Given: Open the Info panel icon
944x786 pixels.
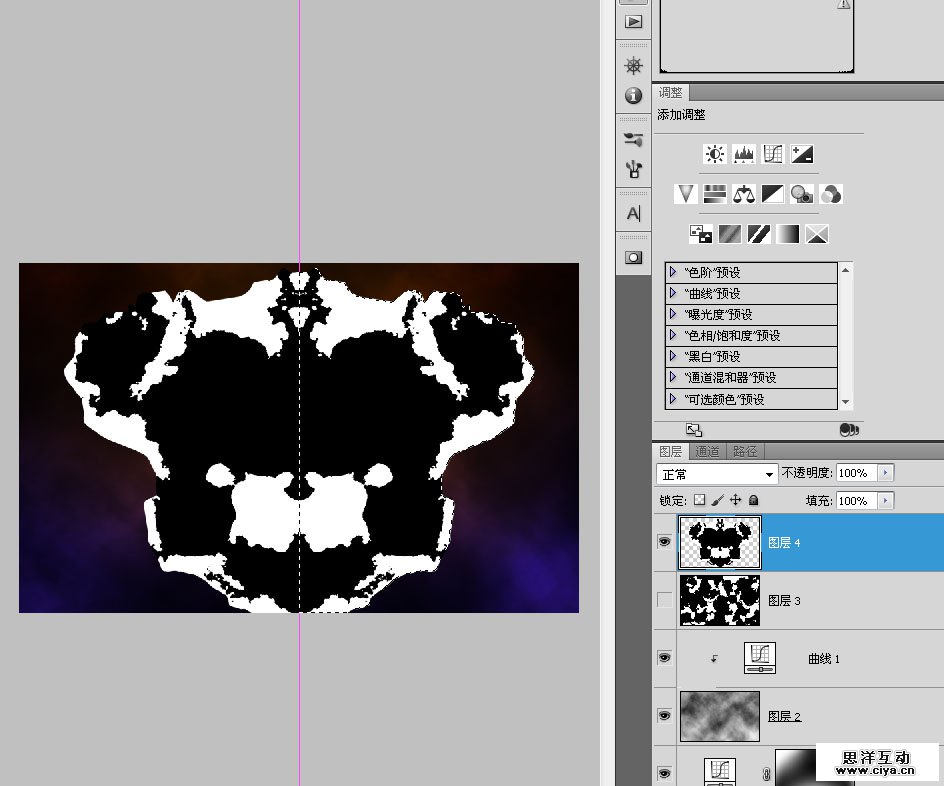Looking at the screenshot, I should [633, 96].
